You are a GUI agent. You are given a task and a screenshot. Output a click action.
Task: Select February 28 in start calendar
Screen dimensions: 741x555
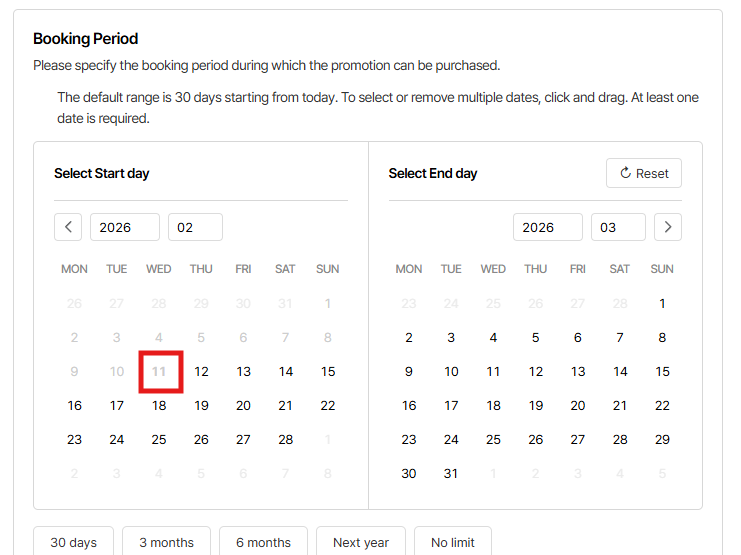click(x=286, y=440)
